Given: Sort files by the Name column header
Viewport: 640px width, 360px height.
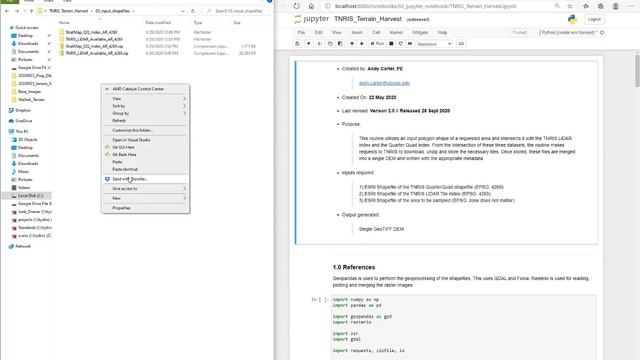Looking at the screenshot, I should 64,22.
